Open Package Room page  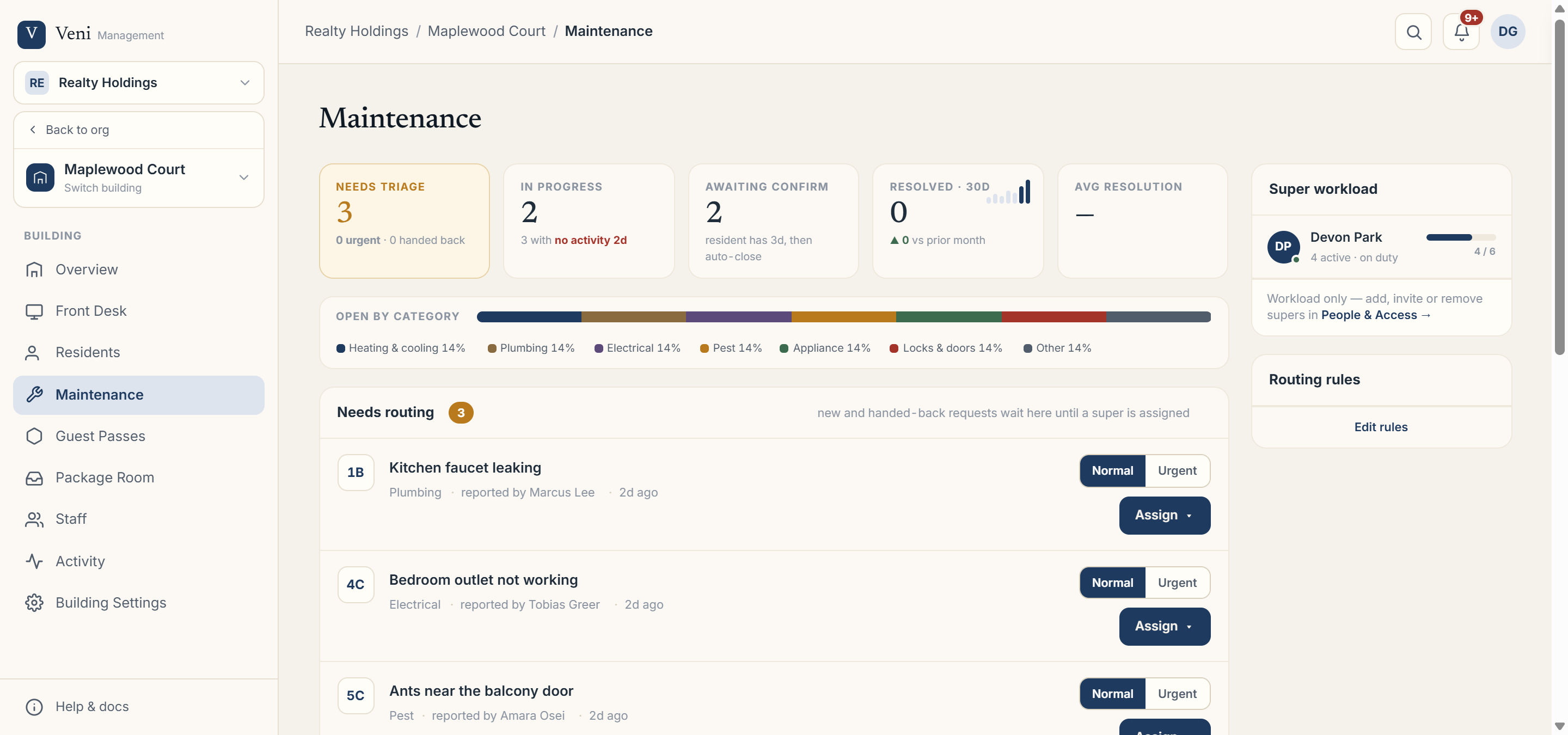point(138,477)
